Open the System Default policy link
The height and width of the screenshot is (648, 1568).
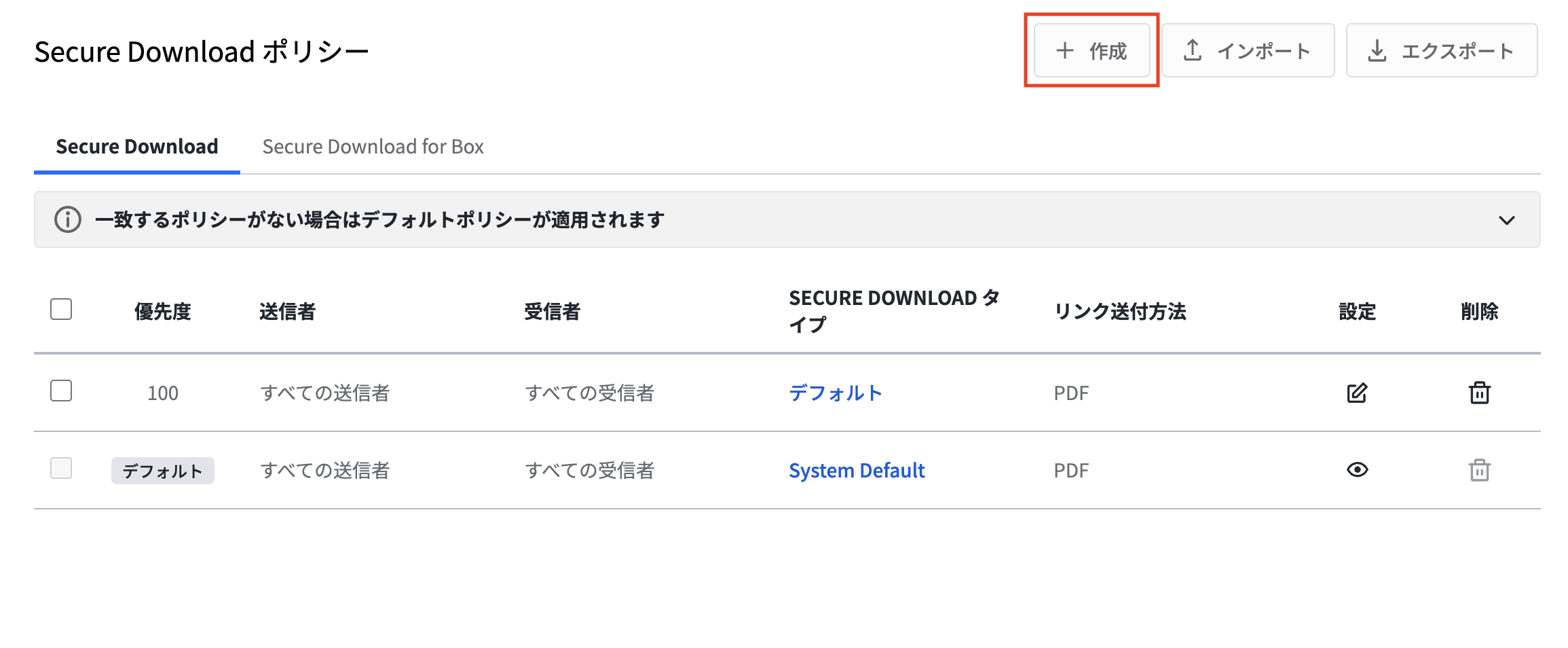pyautogui.click(x=857, y=470)
